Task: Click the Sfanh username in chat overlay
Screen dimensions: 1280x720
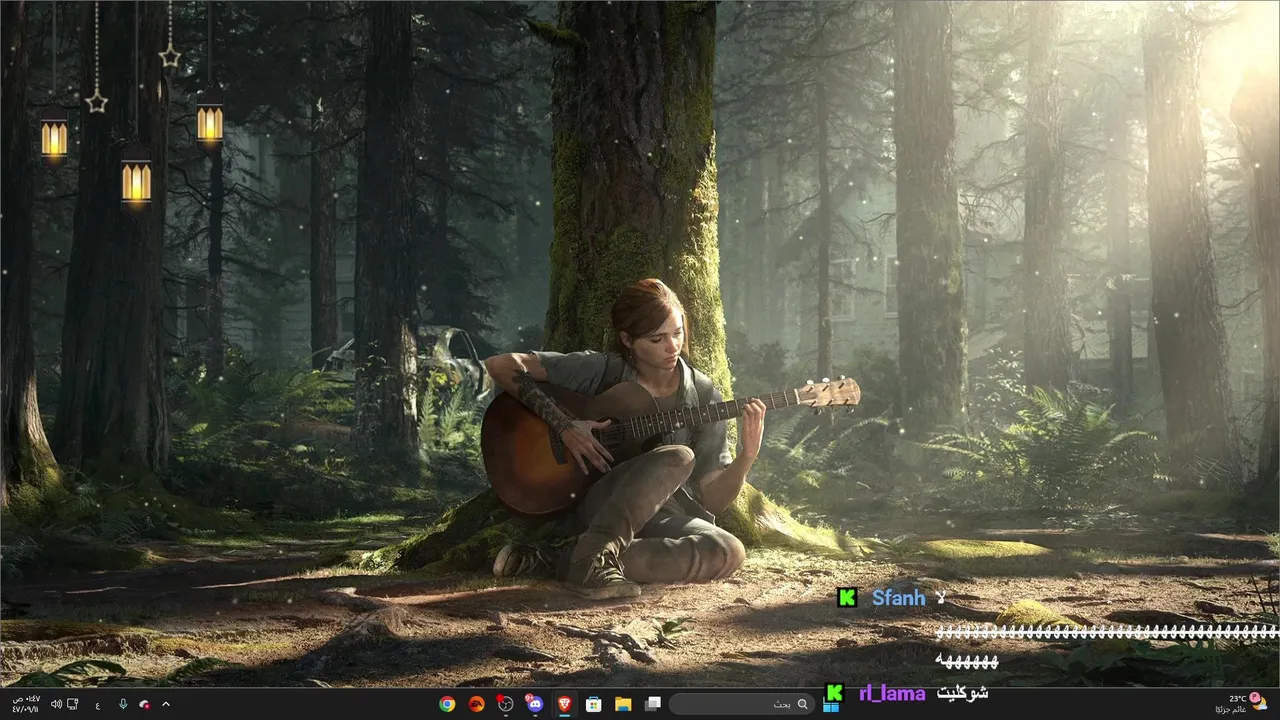Action: click(899, 598)
